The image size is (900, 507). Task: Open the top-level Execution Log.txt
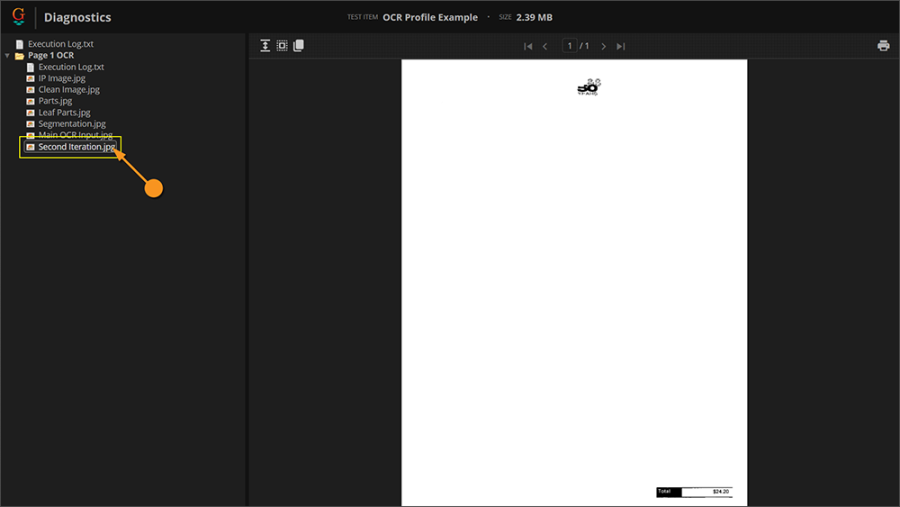(x=60, y=44)
